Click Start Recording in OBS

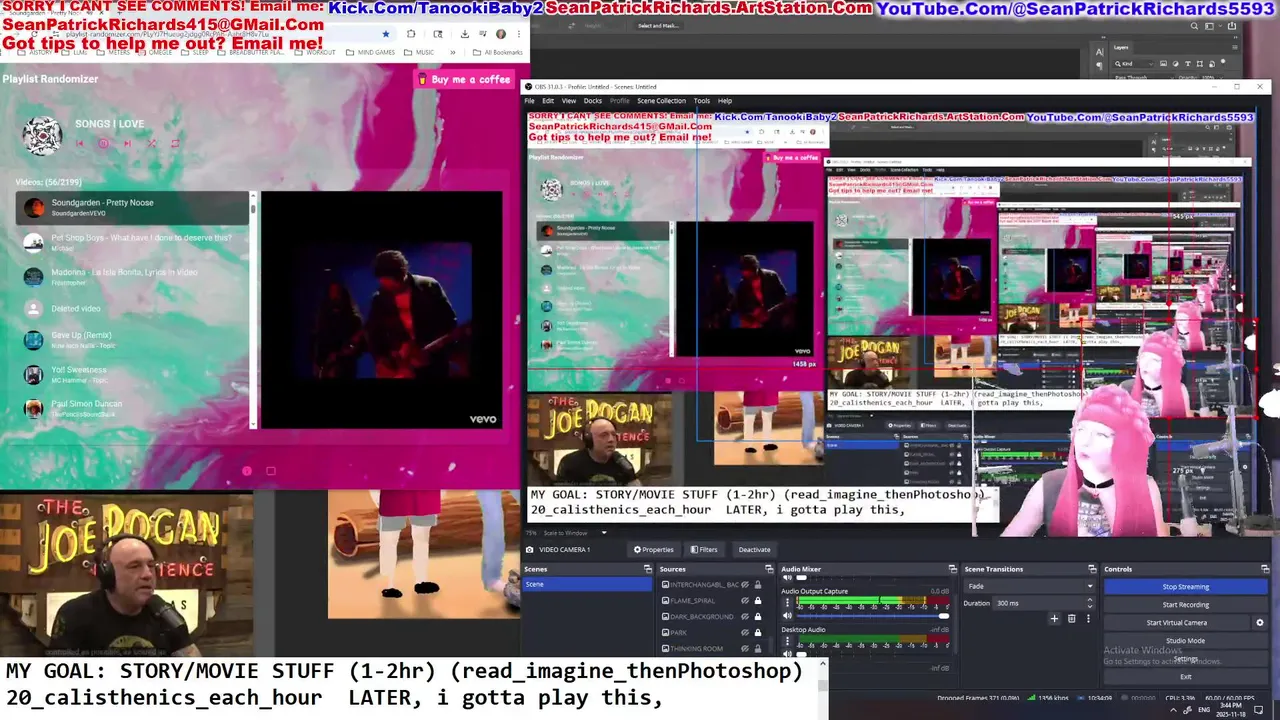1185,605
